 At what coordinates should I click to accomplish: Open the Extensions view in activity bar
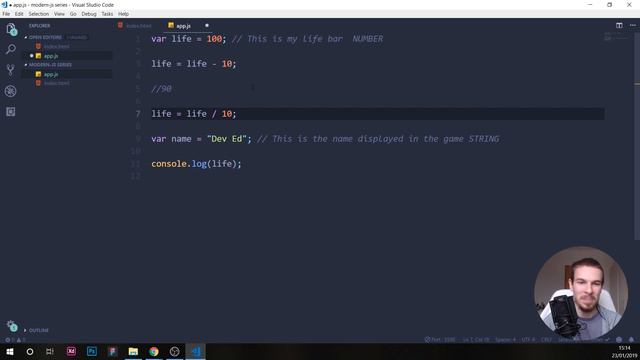(x=11, y=111)
